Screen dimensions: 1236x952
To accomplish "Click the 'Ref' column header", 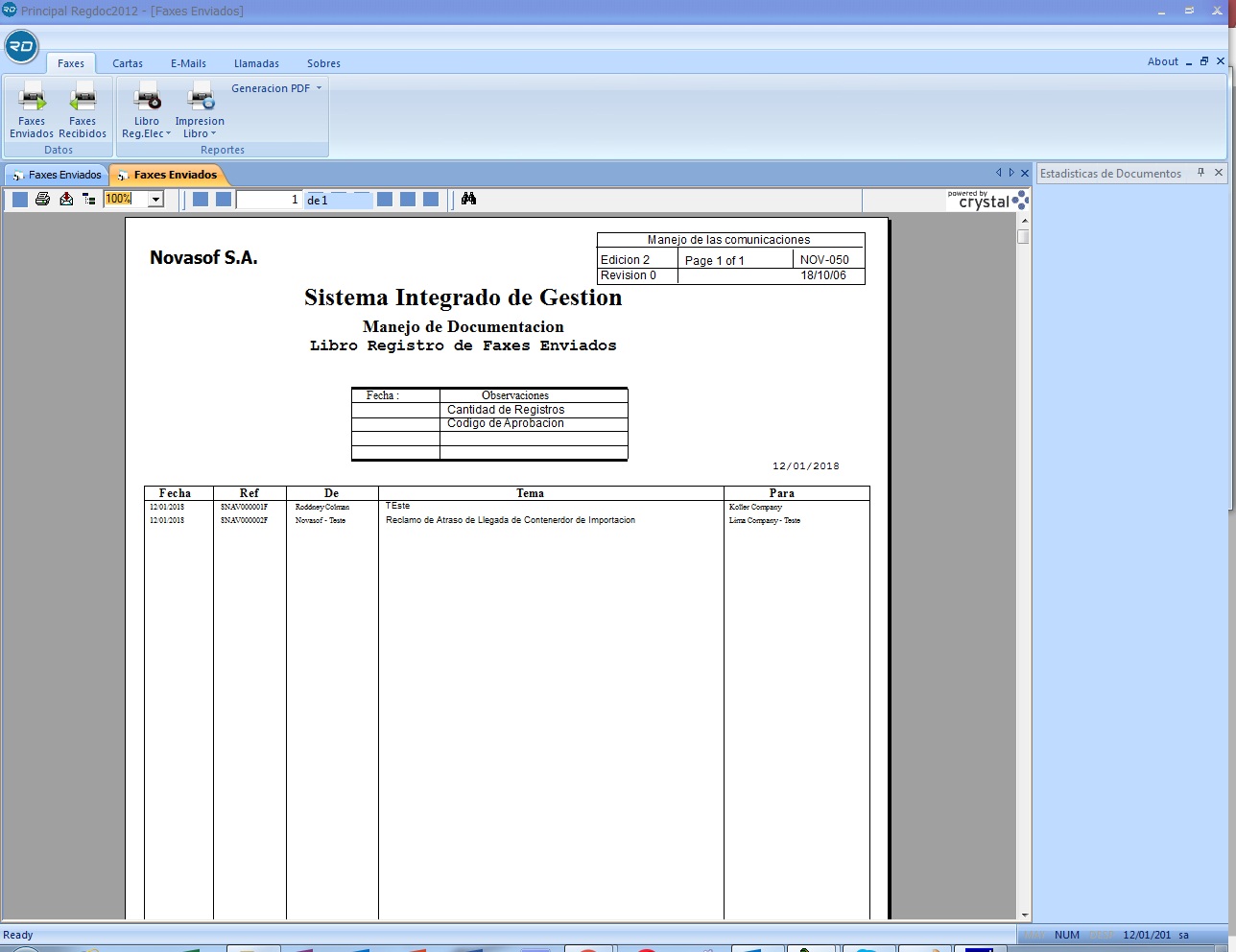I will pyautogui.click(x=250, y=493).
